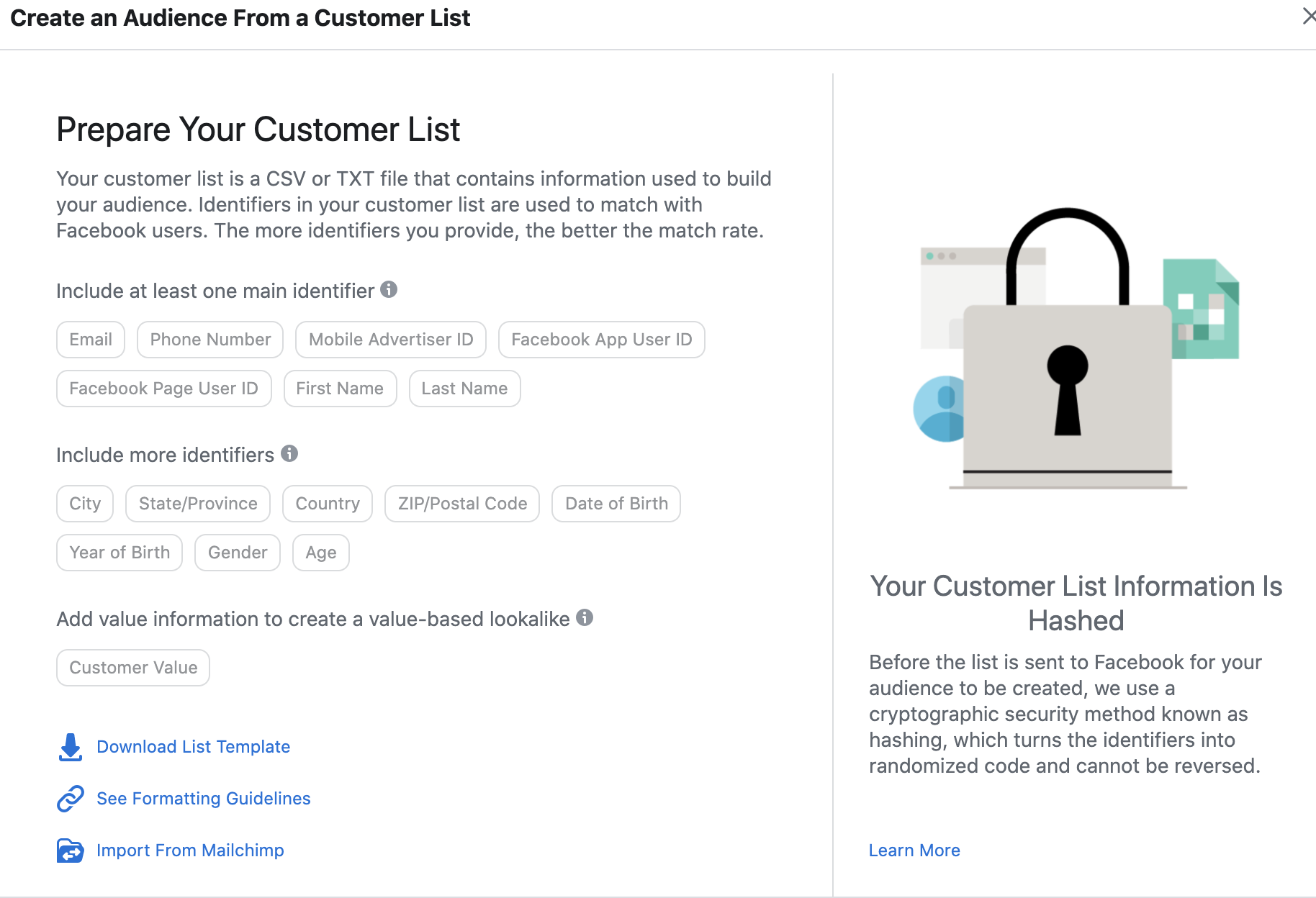Select the Phone Number identifier
Viewport: 1316px width, 898px height.
209,339
